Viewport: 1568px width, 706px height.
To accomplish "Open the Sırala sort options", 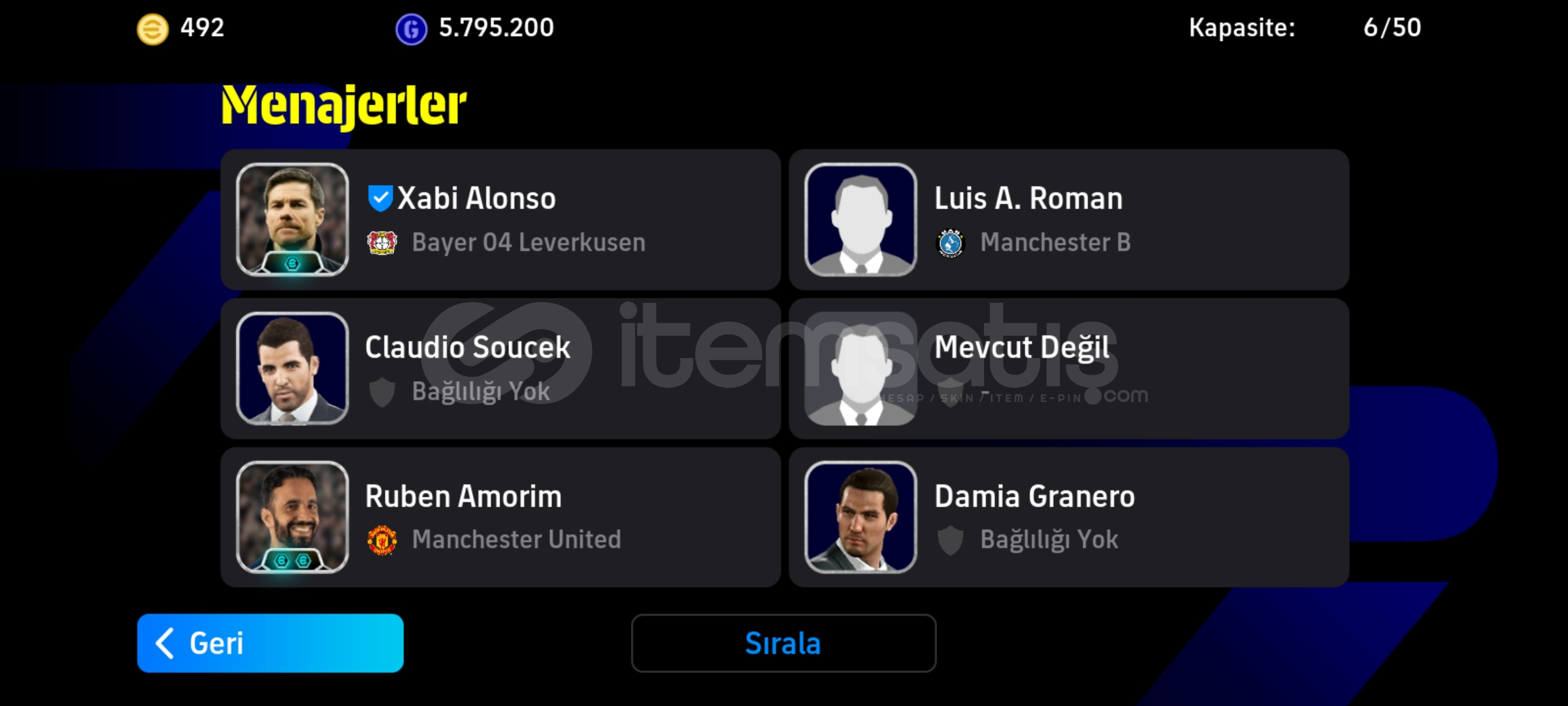I will (x=783, y=643).
